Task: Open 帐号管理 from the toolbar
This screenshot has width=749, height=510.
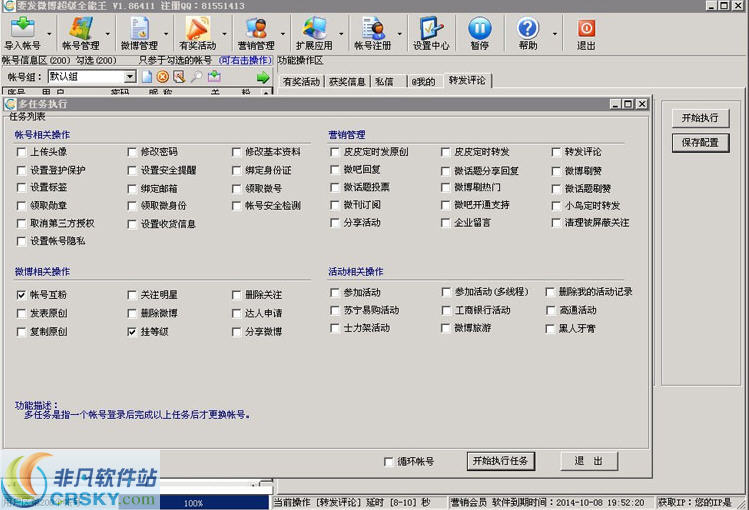Action: (x=80, y=33)
